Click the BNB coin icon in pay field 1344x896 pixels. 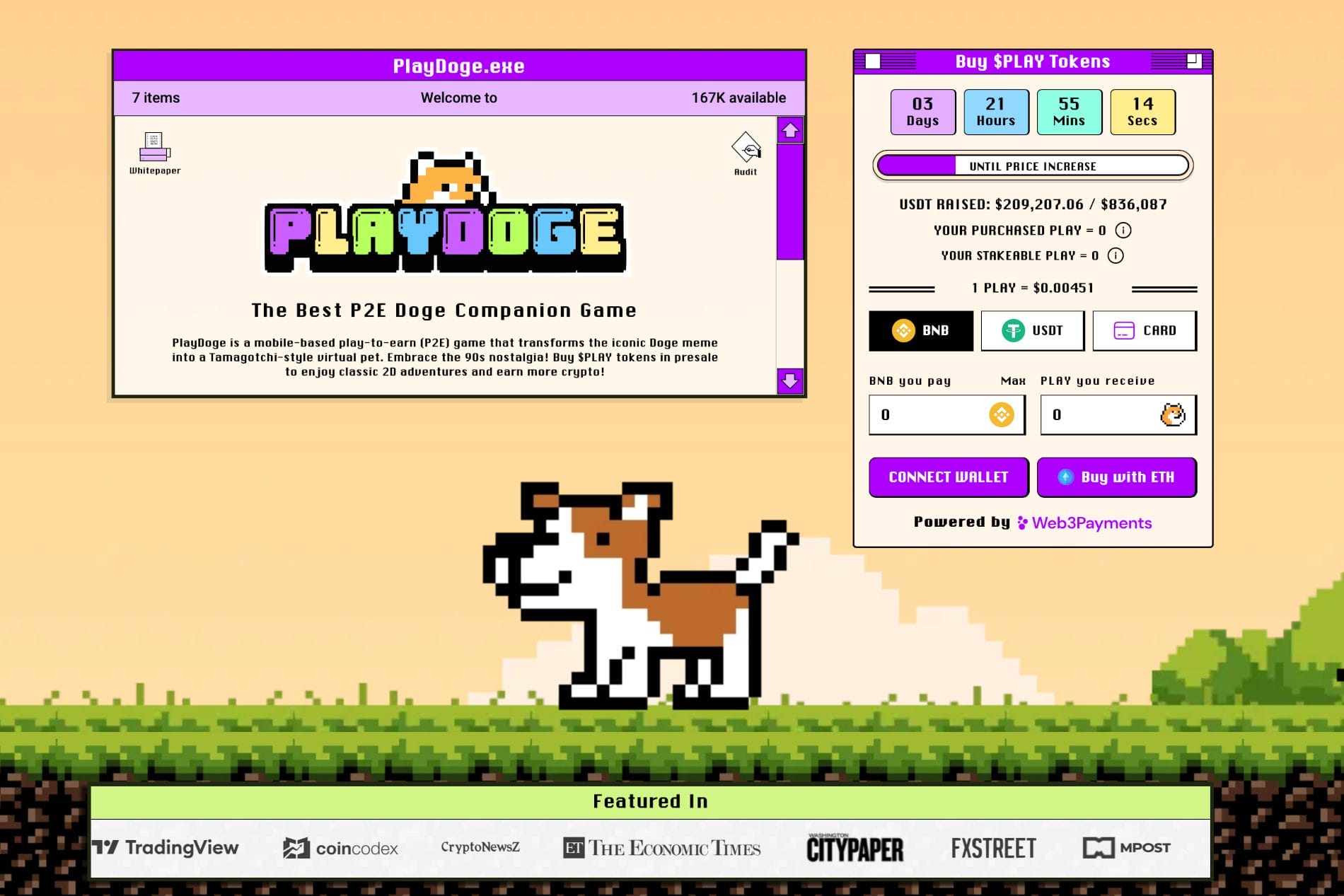(x=1002, y=416)
